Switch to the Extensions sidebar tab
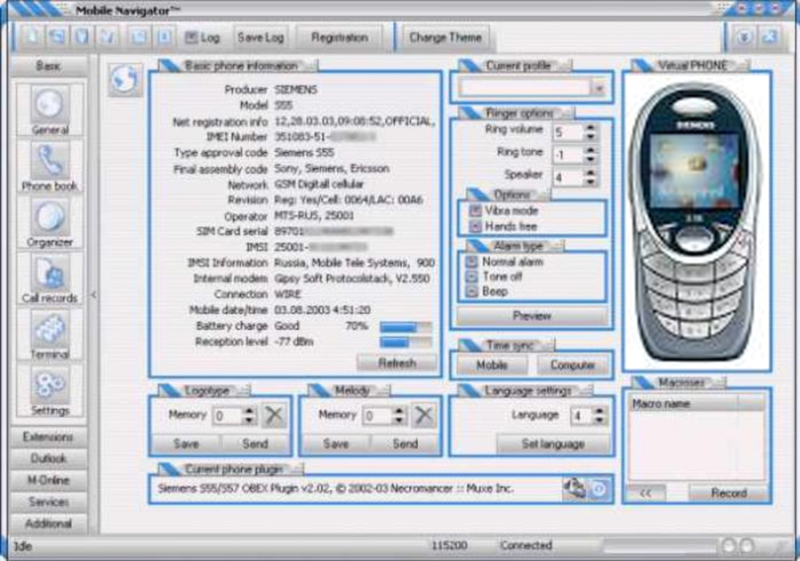 [48, 437]
